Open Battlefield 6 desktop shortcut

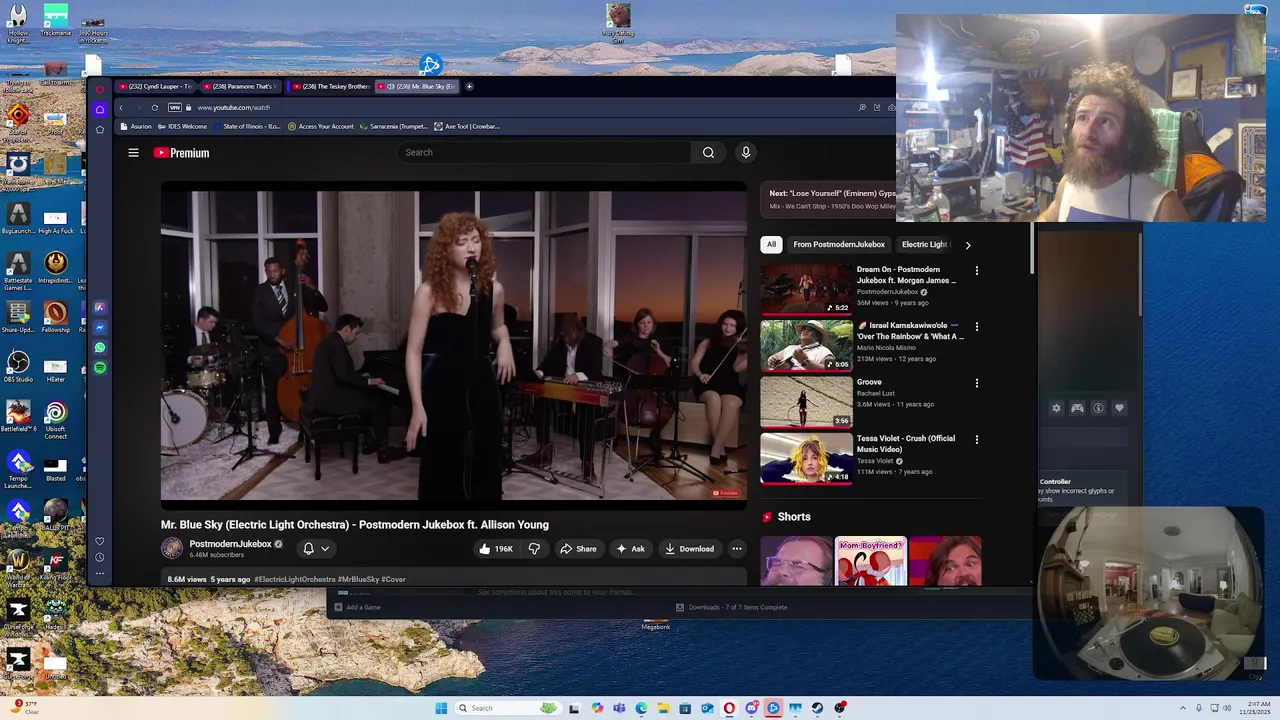(x=18, y=417)
